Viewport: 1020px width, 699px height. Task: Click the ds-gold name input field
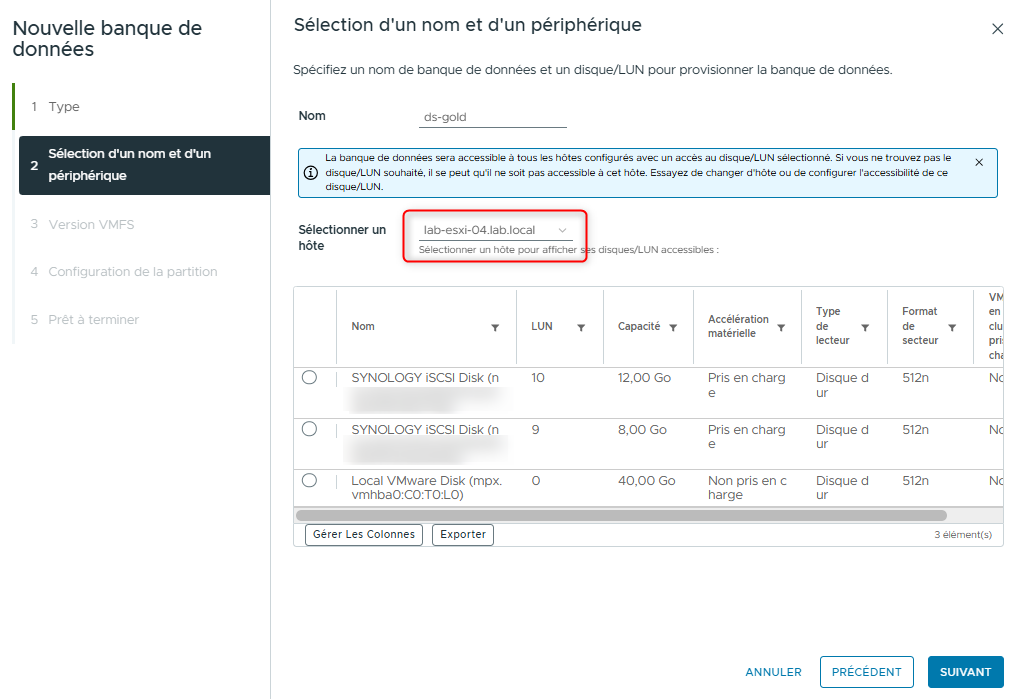pyautogui.click(x=492, y=115)
